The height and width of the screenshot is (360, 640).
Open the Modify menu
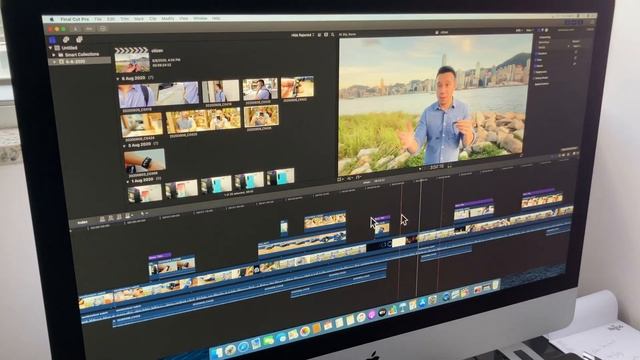point(168,19)
